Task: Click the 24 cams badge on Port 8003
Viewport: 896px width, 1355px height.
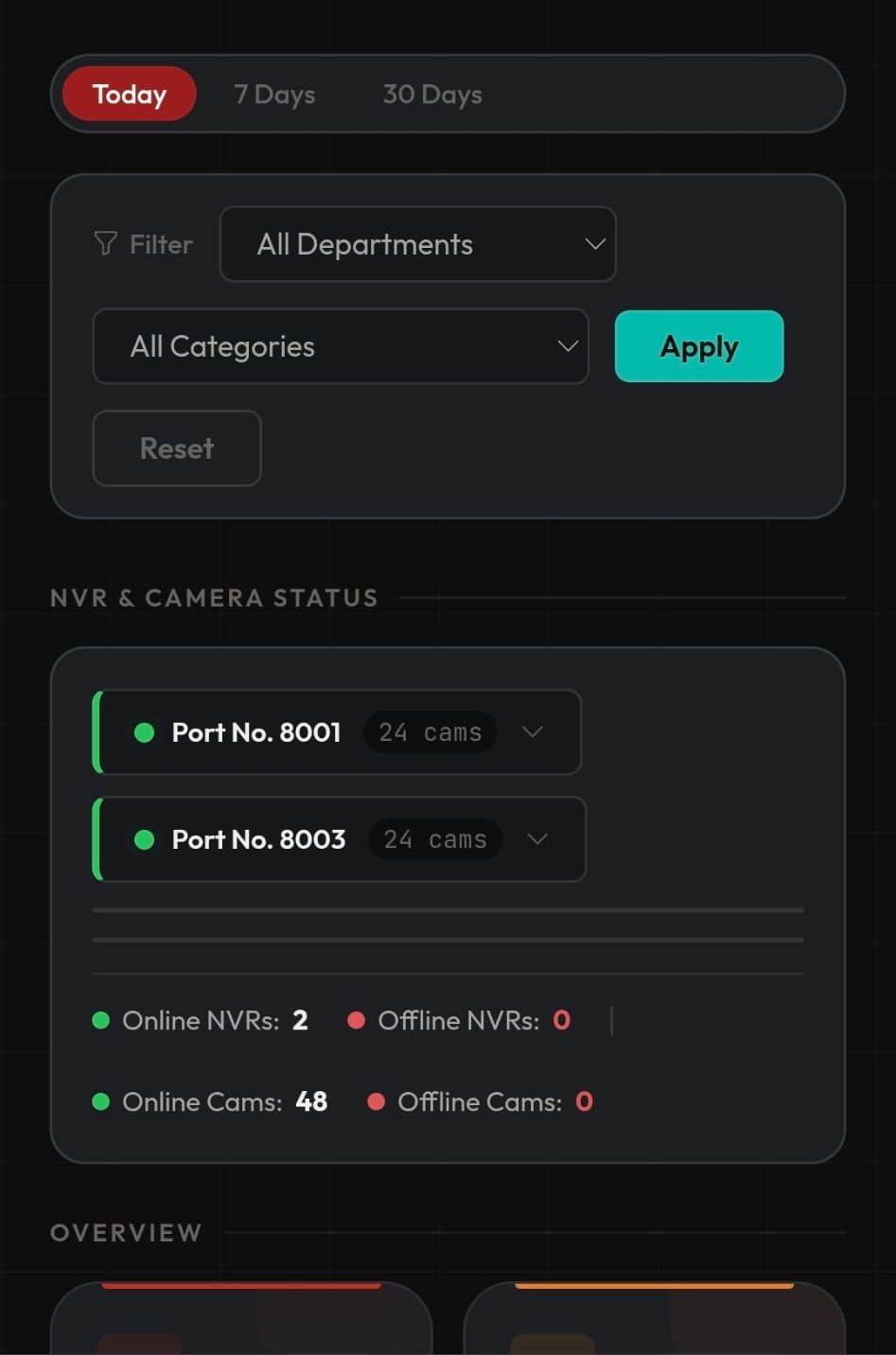Action: (x=435, y=839)
